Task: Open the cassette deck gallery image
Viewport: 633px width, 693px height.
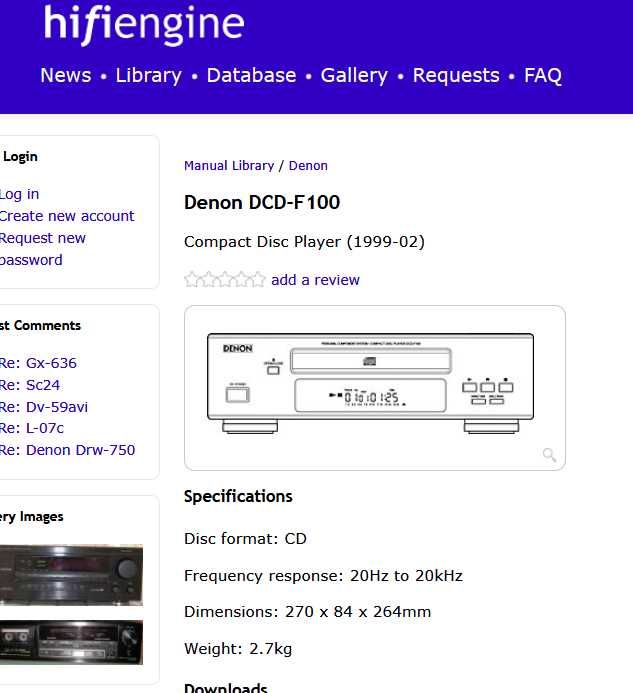Action: click(71, 642)
